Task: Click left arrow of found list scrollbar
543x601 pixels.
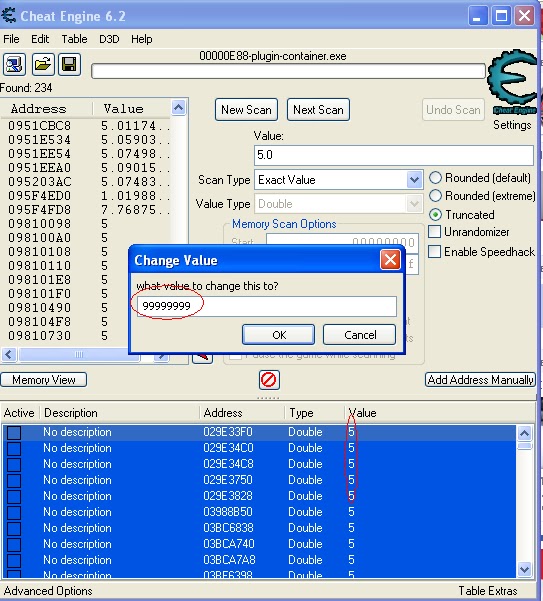Action: click(9, 355)
